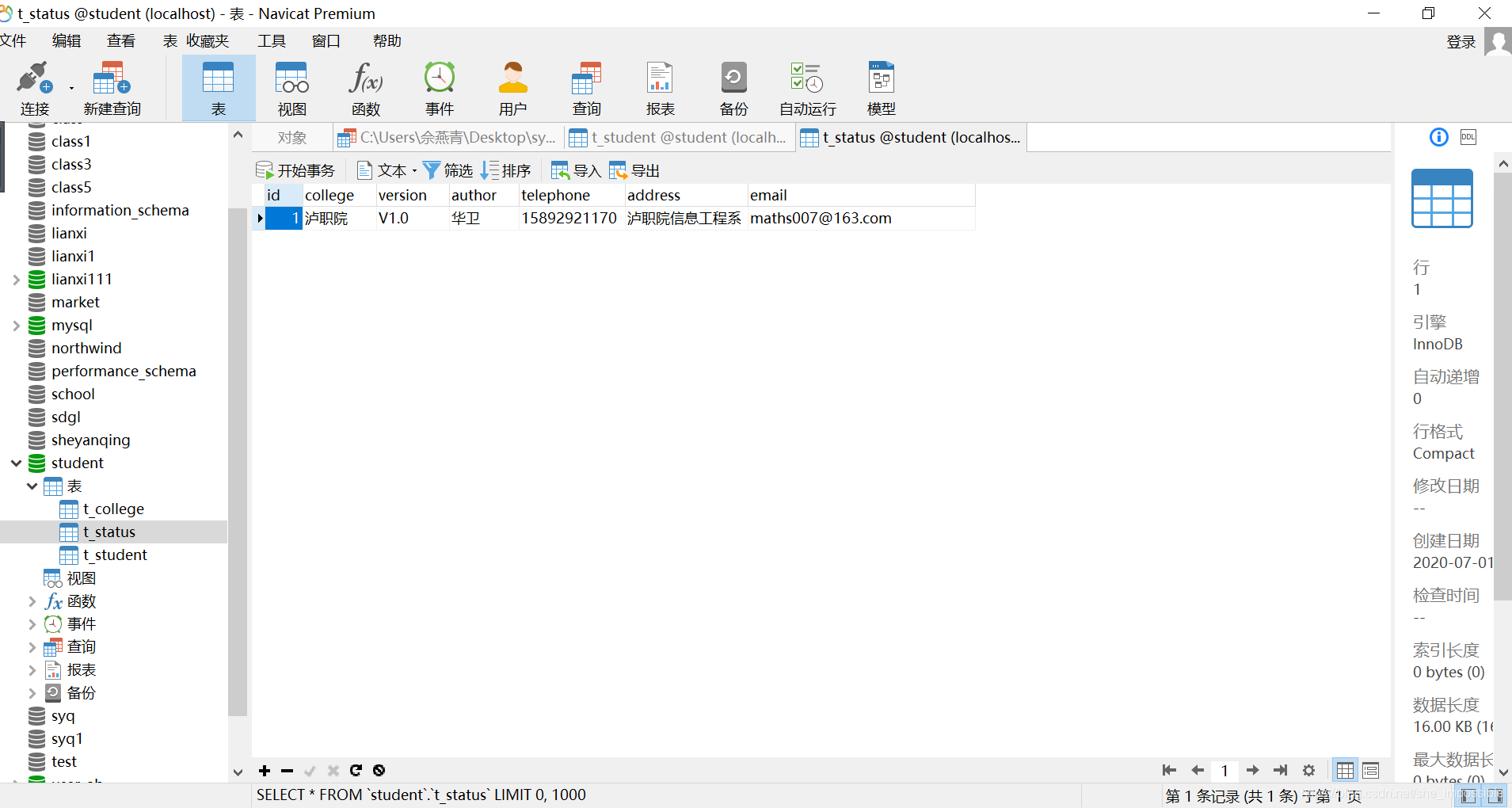Image resolution: width=1512 pixels, height=808 pixels.
Task: Open the 查询 query toolbar icon
Action: [x=587, y=89]
